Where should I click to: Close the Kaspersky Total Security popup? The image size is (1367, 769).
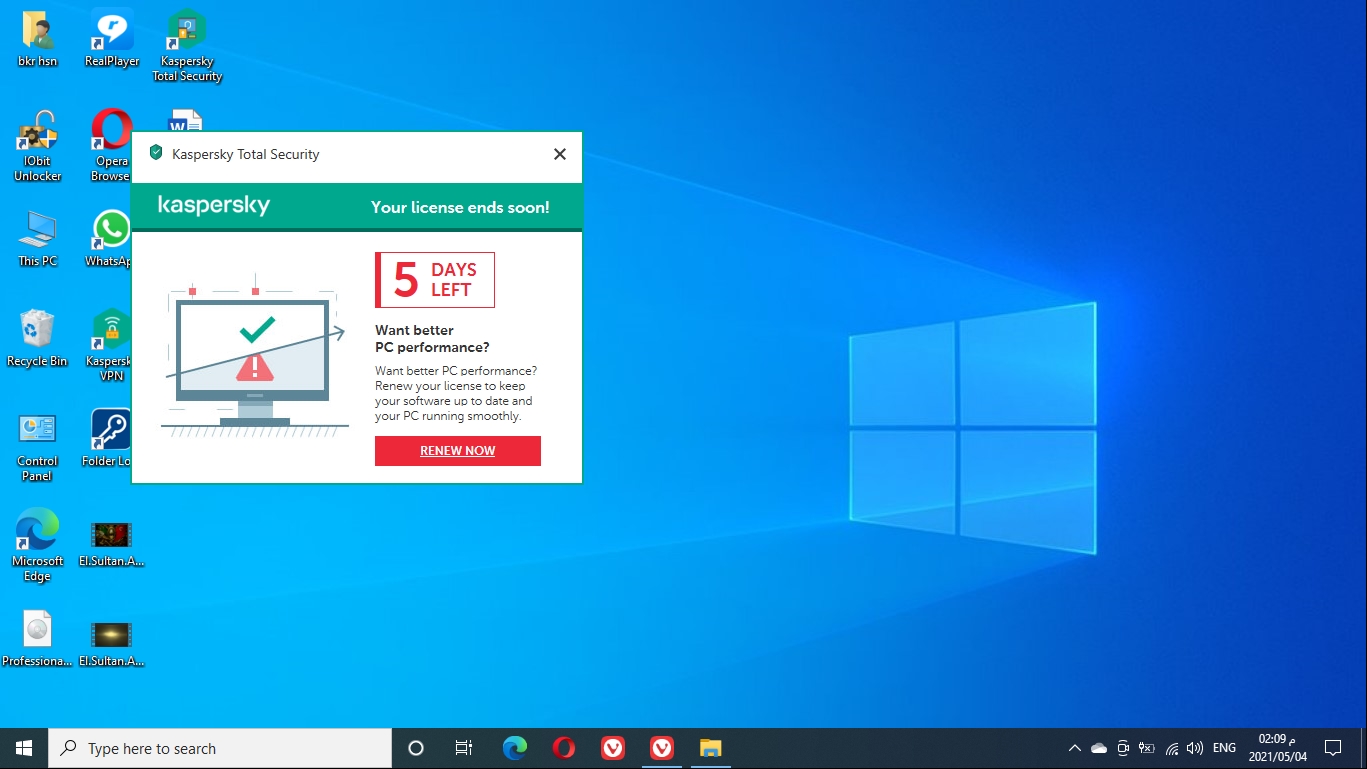[560, 154]
